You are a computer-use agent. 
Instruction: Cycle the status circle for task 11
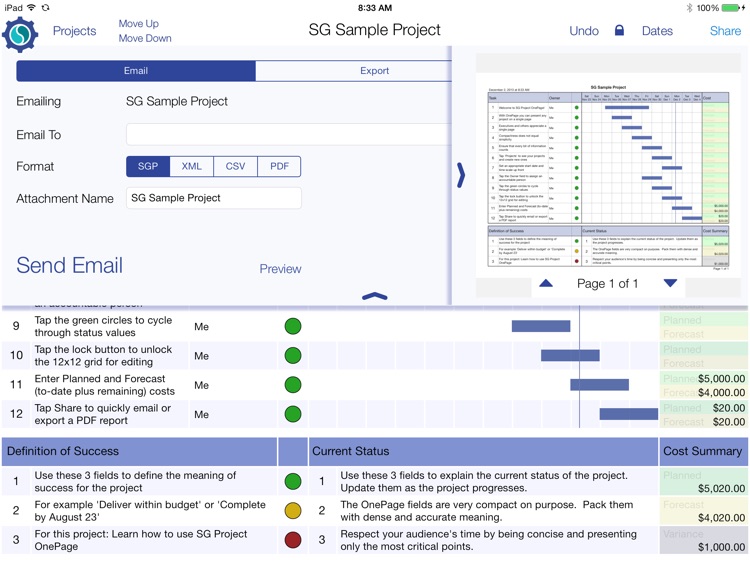tap(293, 385)
